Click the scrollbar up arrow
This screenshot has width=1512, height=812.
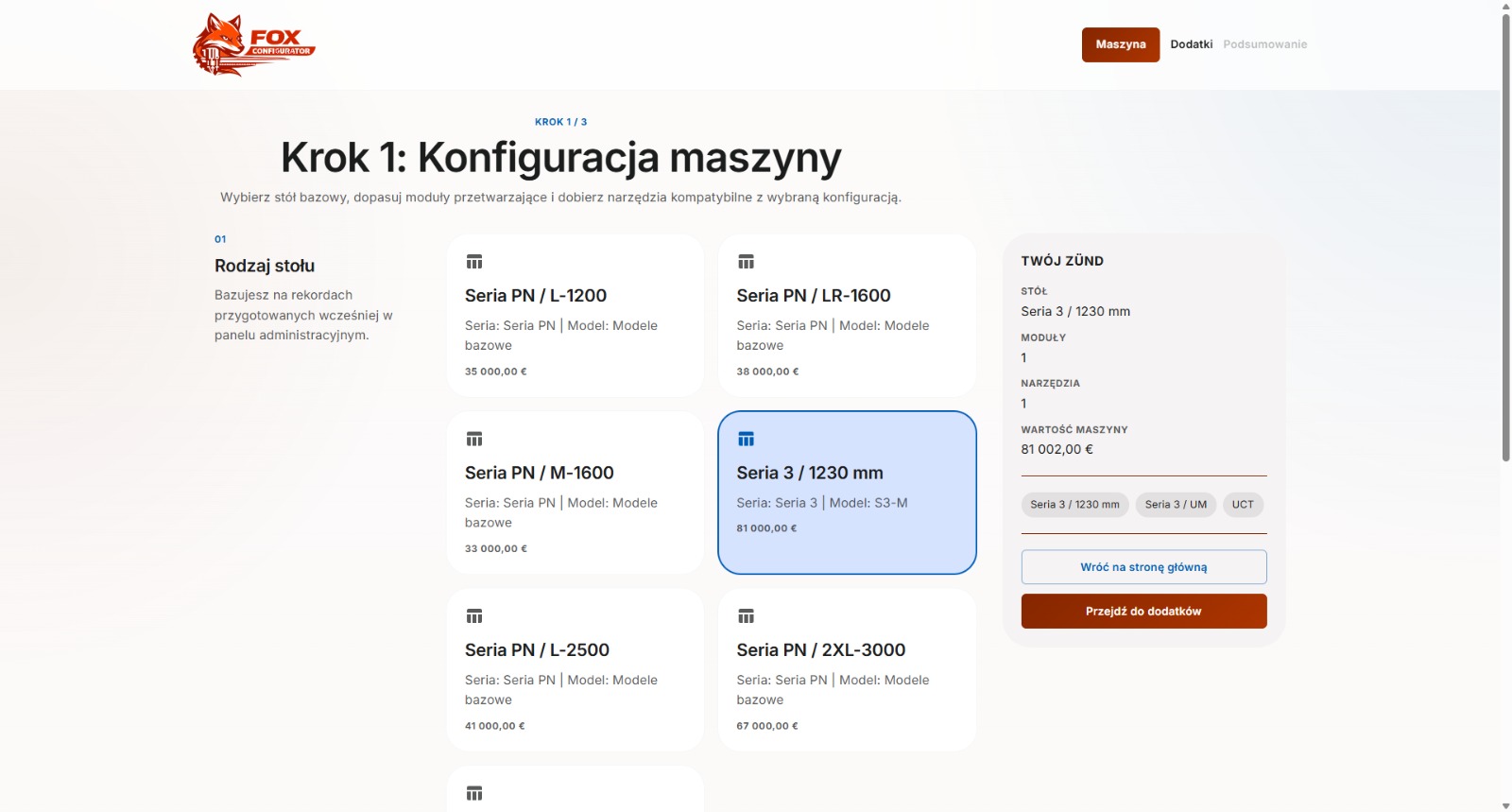[x=1505, y=6]
